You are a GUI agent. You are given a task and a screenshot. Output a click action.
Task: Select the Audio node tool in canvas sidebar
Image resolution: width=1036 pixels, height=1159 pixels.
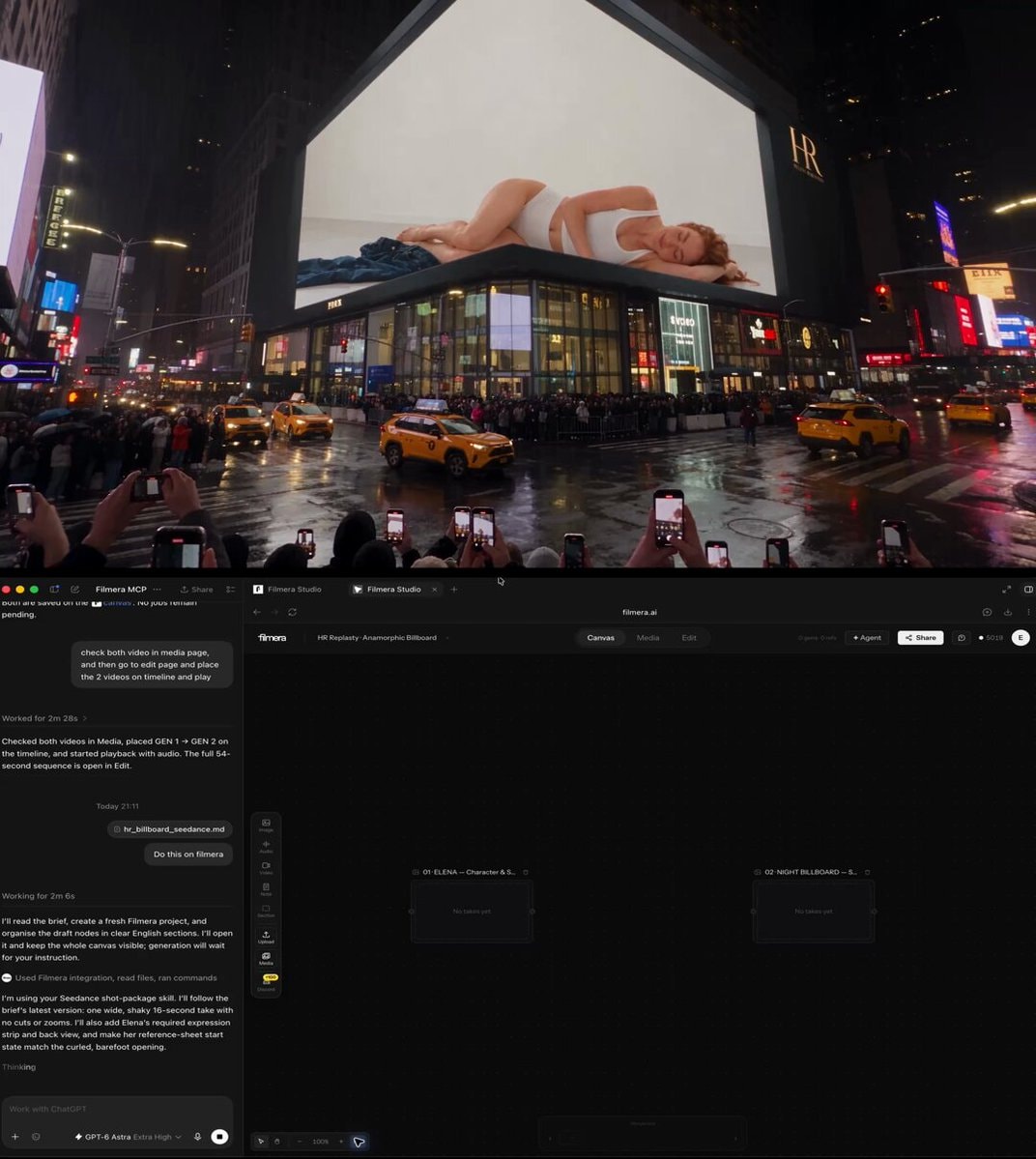(x=266, y=847)
